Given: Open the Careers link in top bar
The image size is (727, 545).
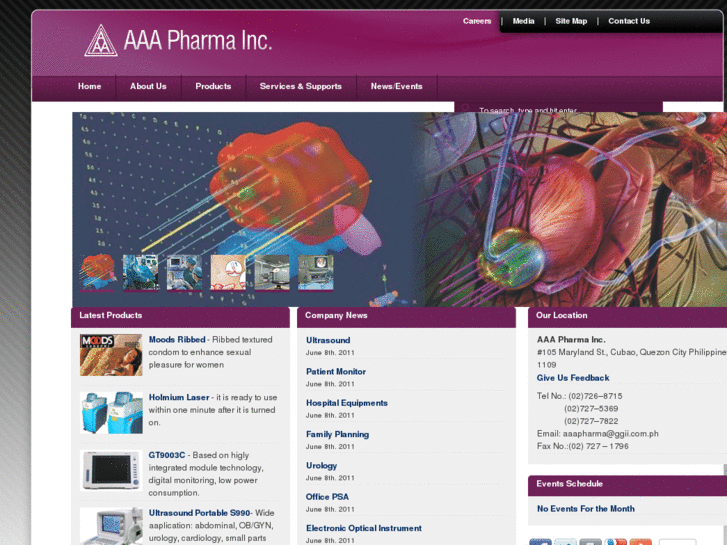Looking at the screenshot, I should click(x=477, y=21).
